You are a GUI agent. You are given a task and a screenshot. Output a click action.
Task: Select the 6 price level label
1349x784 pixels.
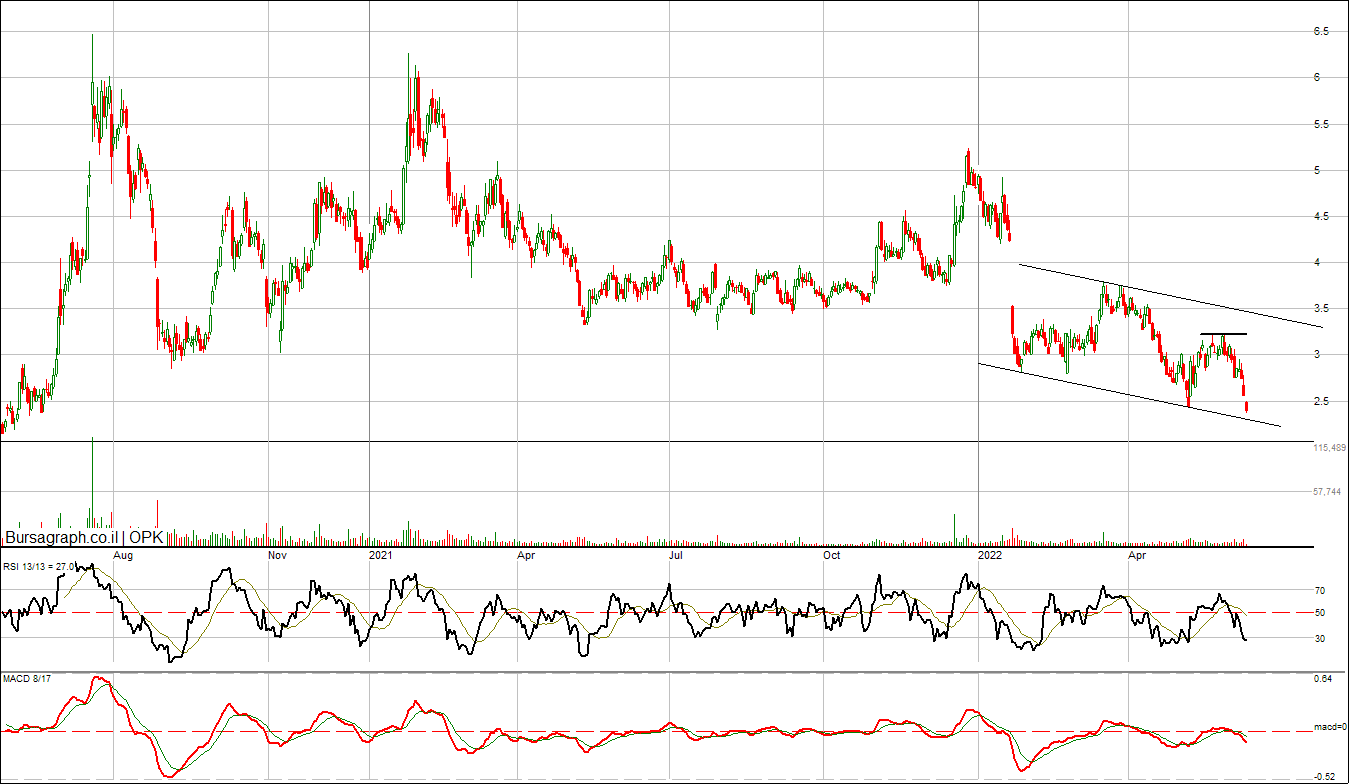pos(1317,78)
